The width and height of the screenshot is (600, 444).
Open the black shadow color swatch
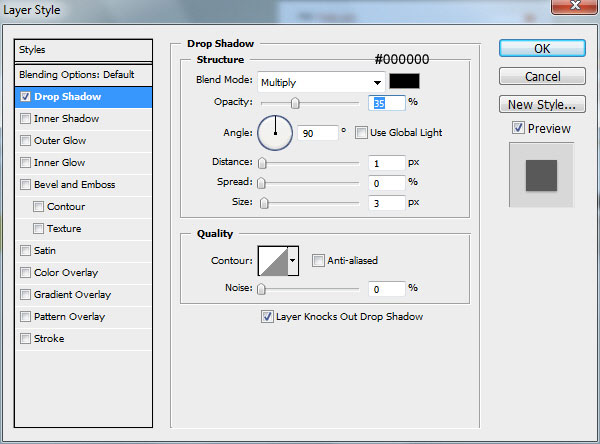point(404,81)
